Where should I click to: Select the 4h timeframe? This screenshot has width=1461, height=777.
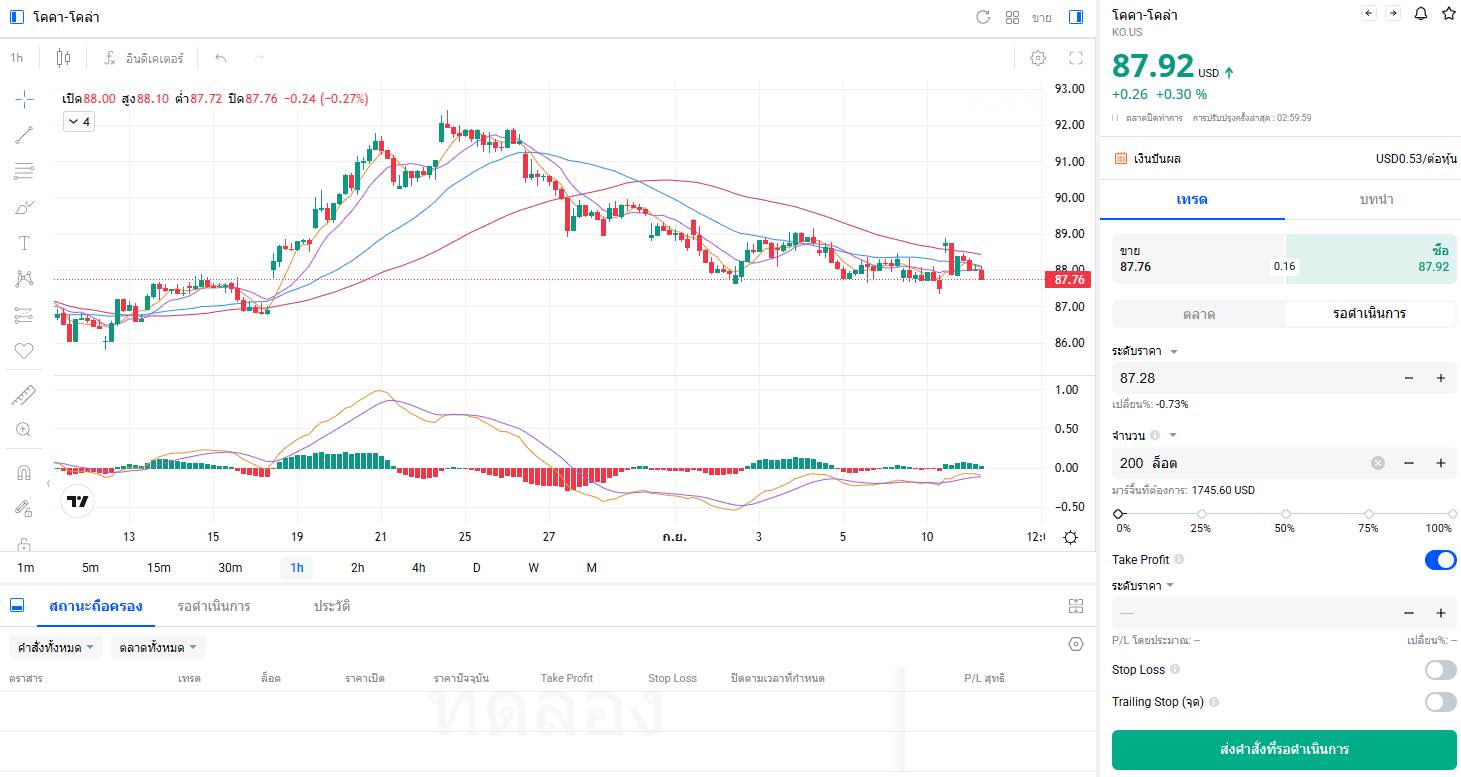coord(418,568)
